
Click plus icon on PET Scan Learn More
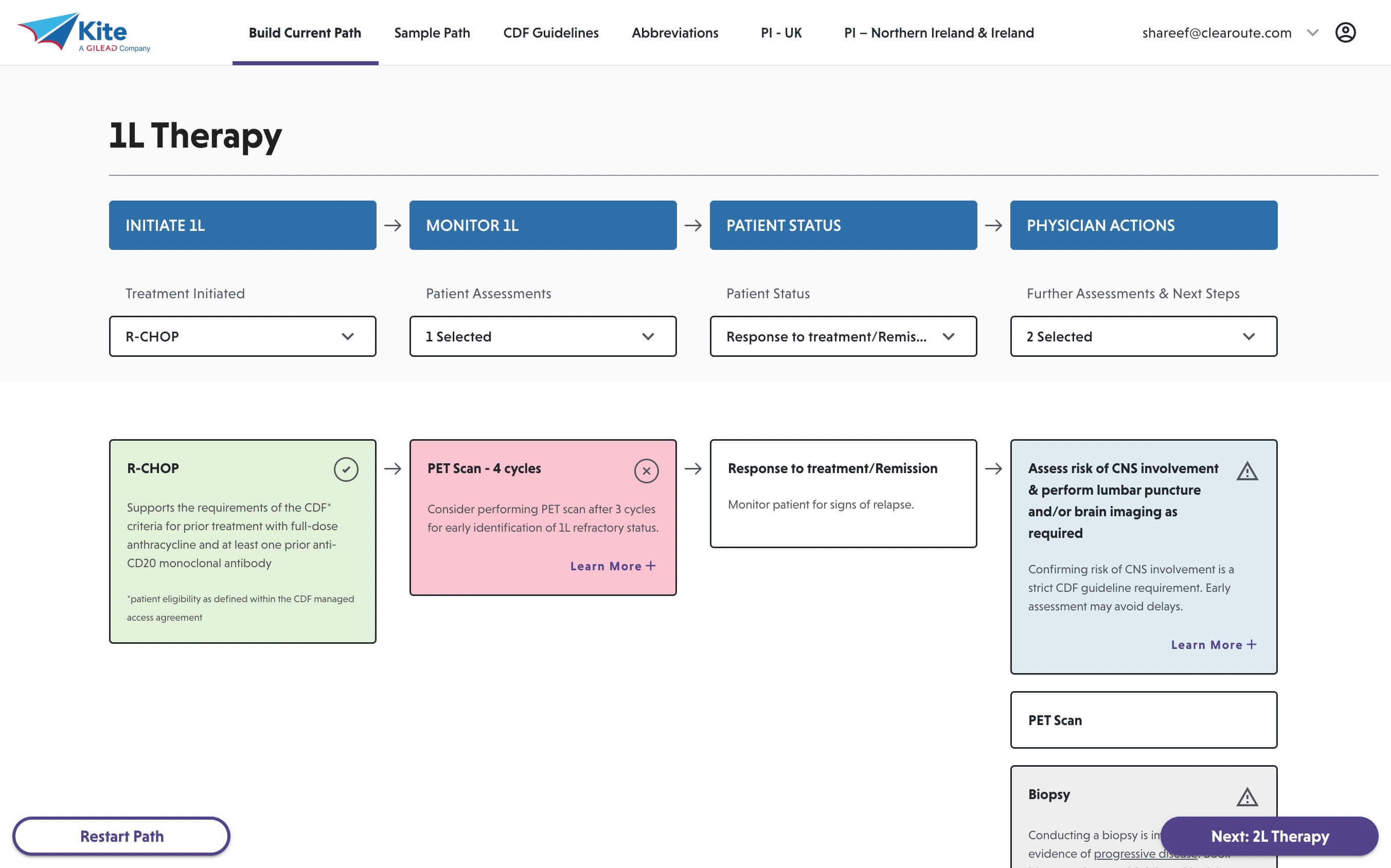(x=651, y=566)
